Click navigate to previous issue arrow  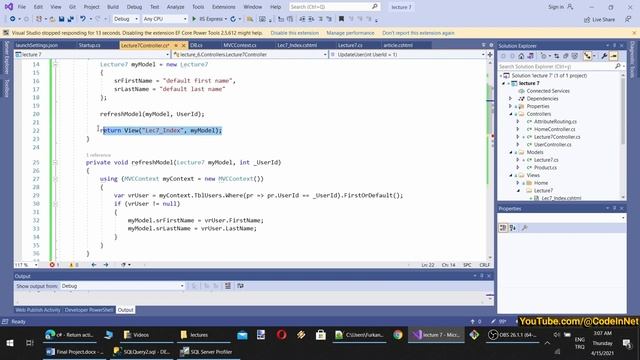coord(94,265)
